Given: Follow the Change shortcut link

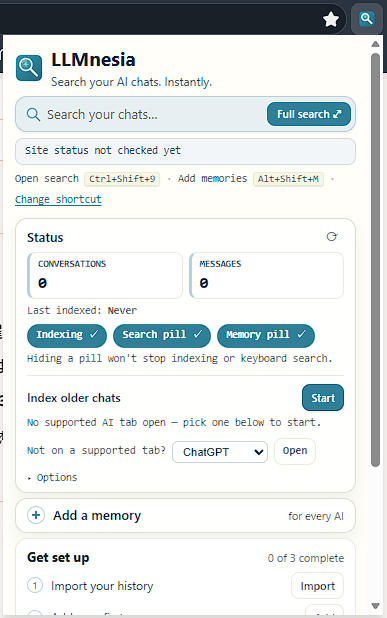Looking at the screenshot, I should point(58,199).
